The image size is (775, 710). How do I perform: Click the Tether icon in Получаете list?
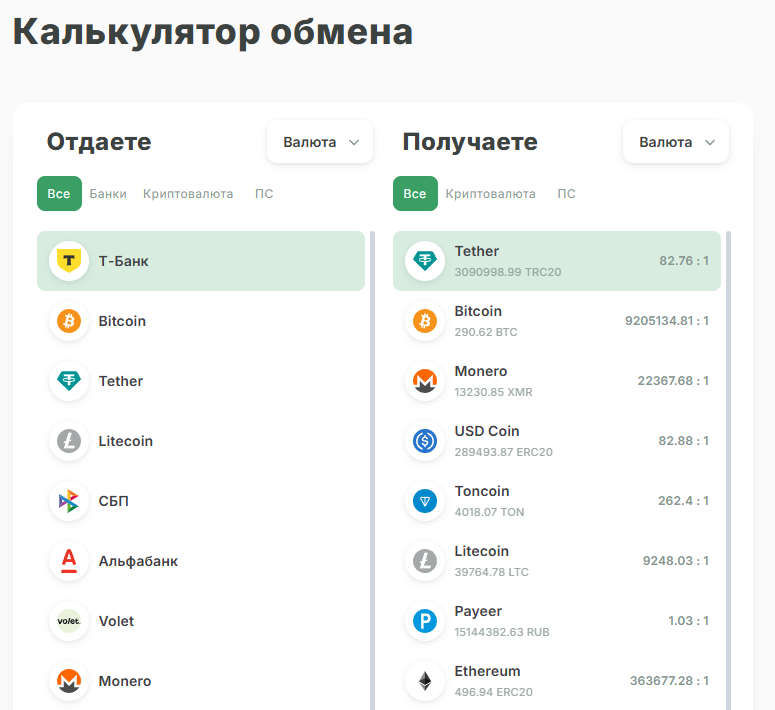point(425,261)
